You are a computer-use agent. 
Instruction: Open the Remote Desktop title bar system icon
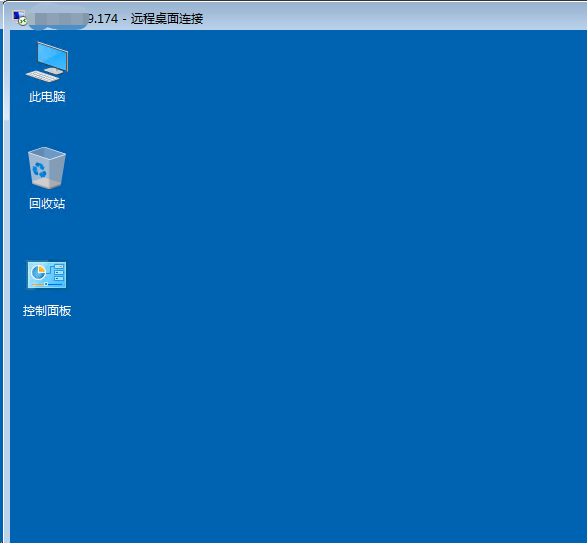coord(20,18)
